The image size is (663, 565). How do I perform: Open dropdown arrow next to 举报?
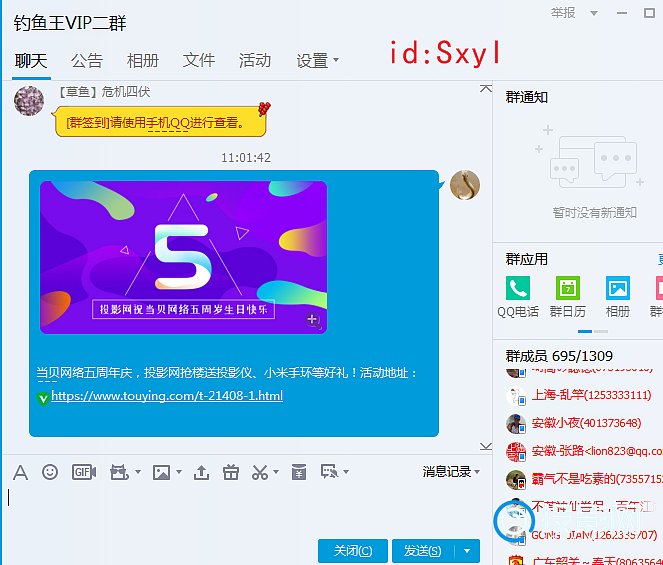(594, 13)
